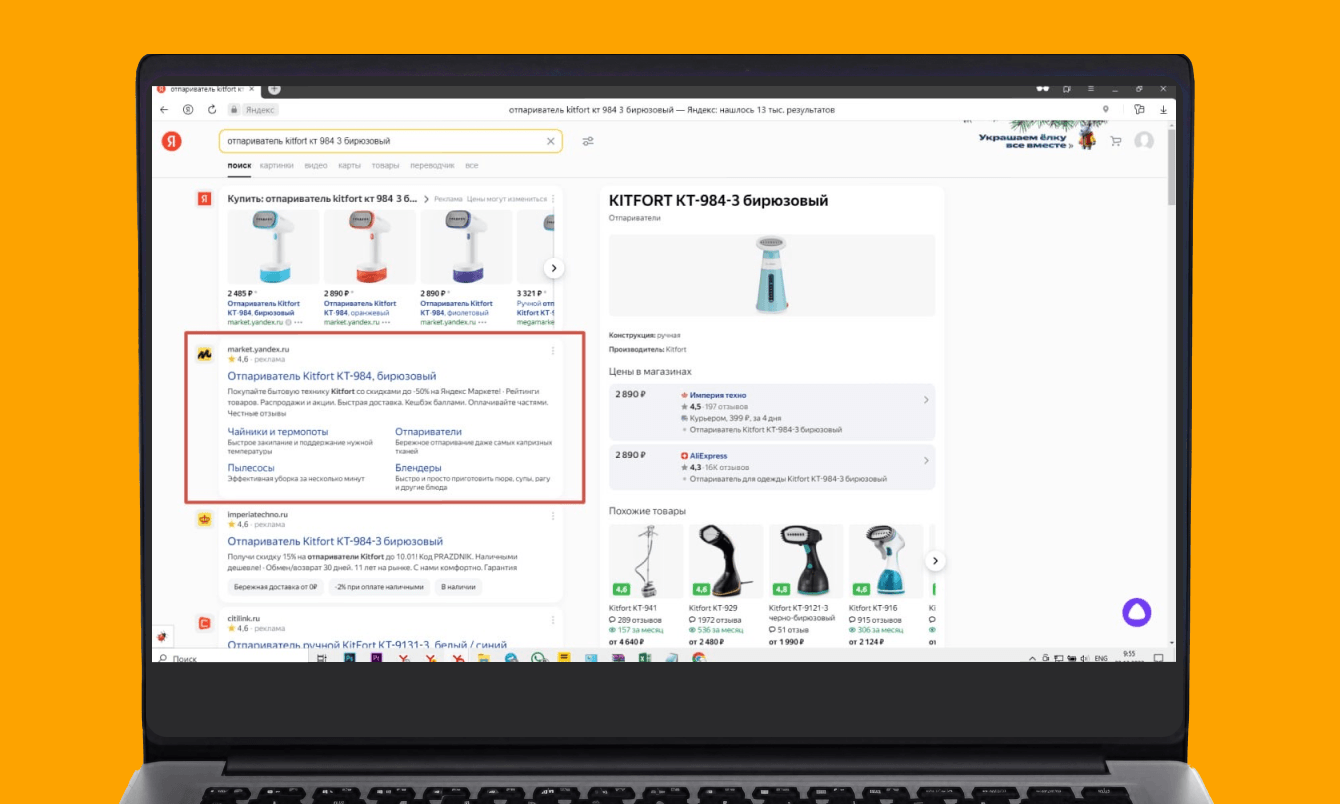Open the violet steamer thumbnail in carousel
The height and width of the screenshot is (804, 1340).
(466, 247)
